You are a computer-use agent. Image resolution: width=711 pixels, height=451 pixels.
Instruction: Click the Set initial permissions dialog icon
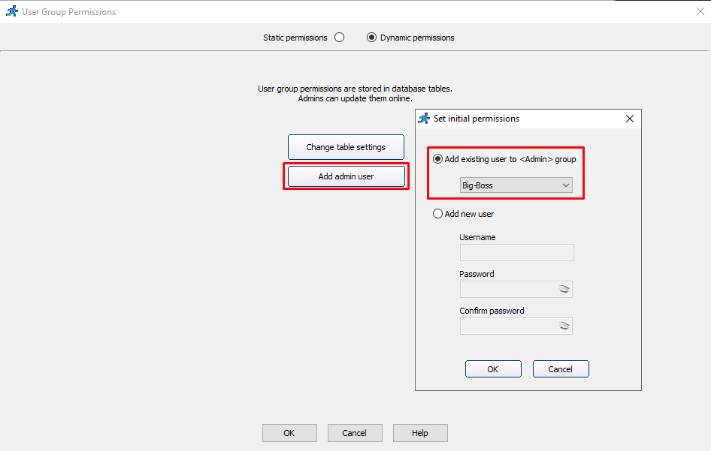pyautogui.click(x=425, y=118)
